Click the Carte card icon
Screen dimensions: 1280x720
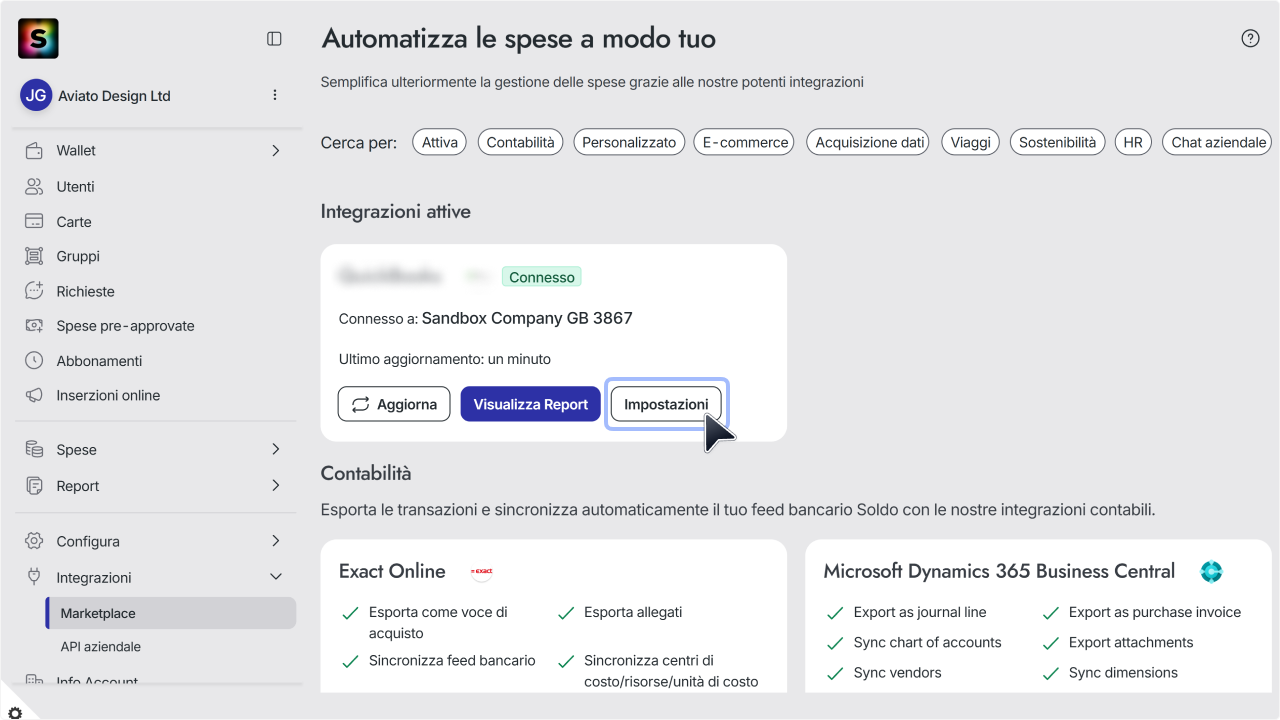(34, 222)
